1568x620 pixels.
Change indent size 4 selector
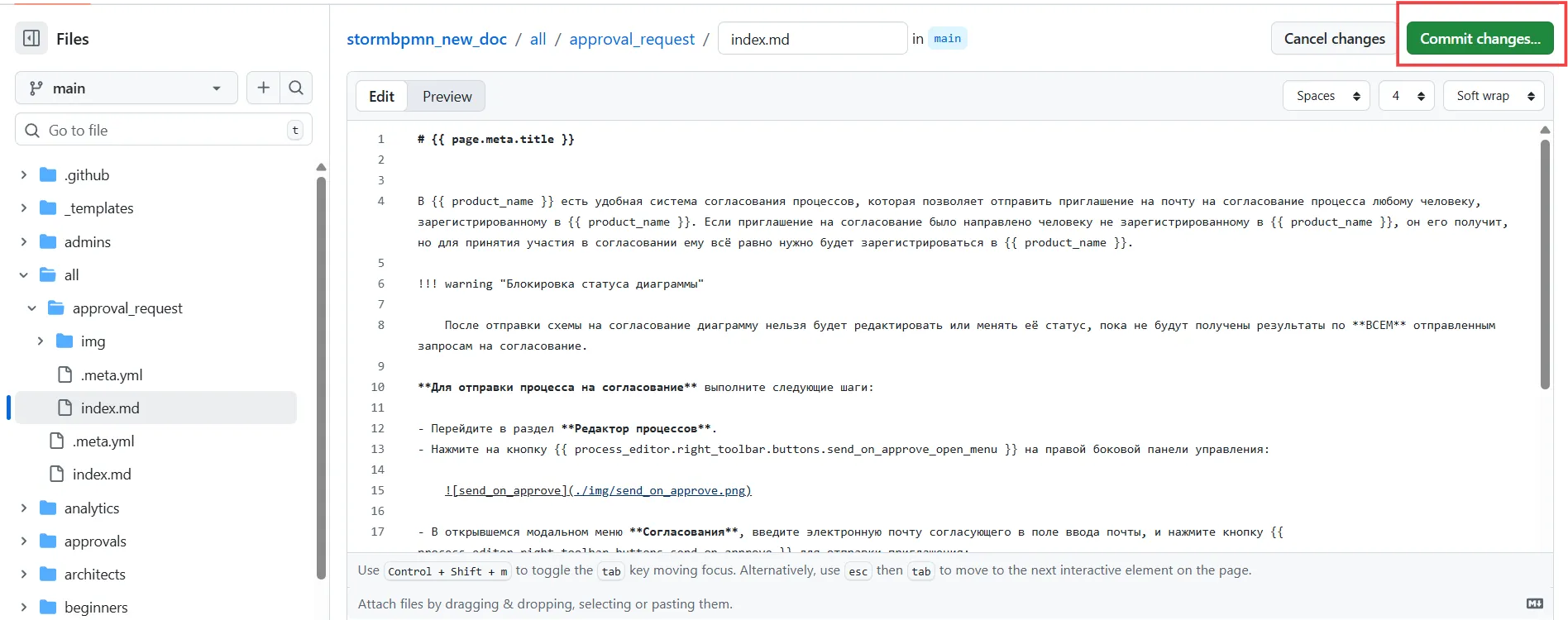pos(1406,96)
